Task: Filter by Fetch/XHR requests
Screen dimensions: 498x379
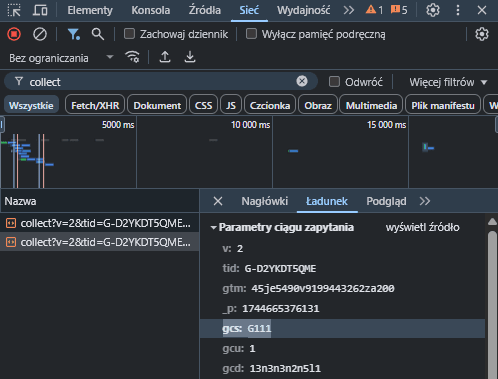Action: point(95,106)
